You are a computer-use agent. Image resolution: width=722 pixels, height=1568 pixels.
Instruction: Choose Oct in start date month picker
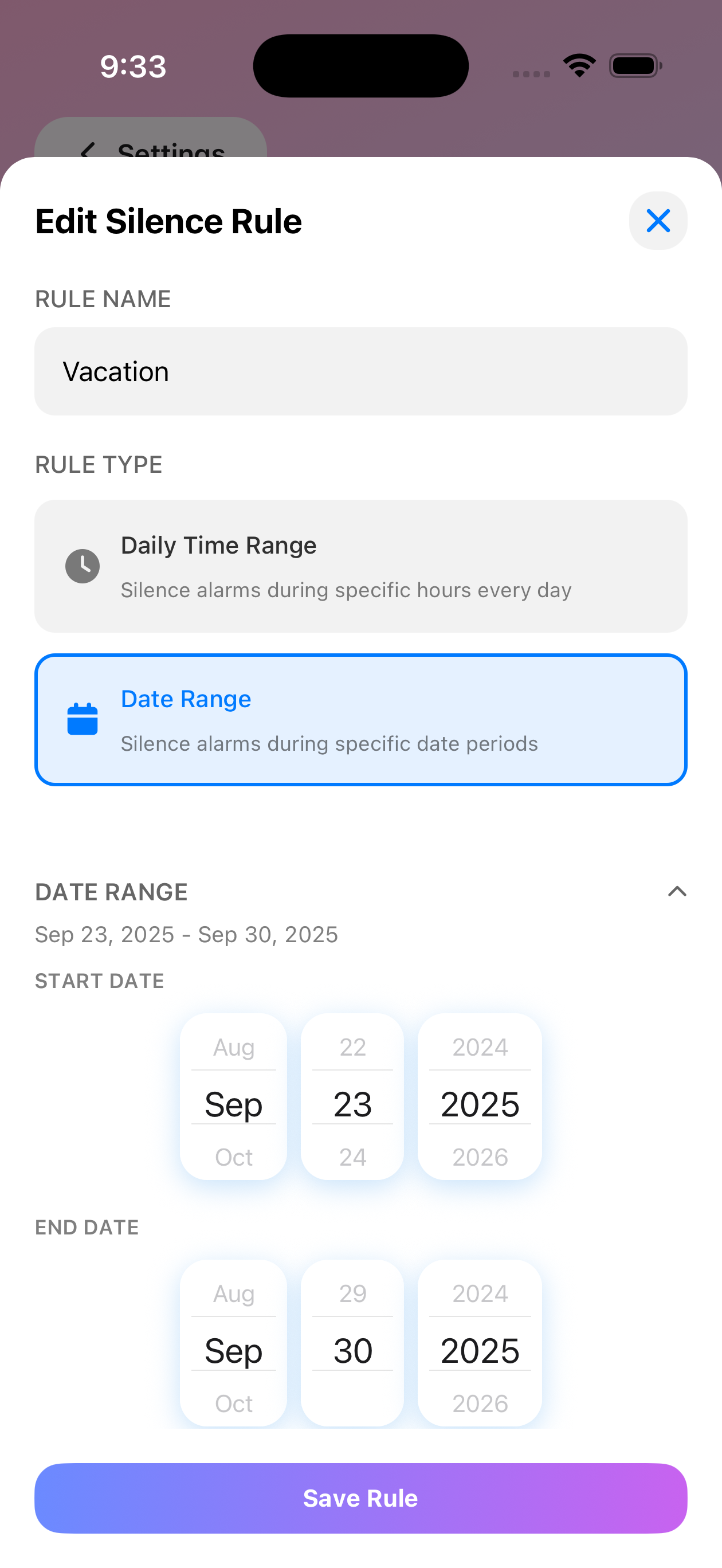tap(234, 1157)
